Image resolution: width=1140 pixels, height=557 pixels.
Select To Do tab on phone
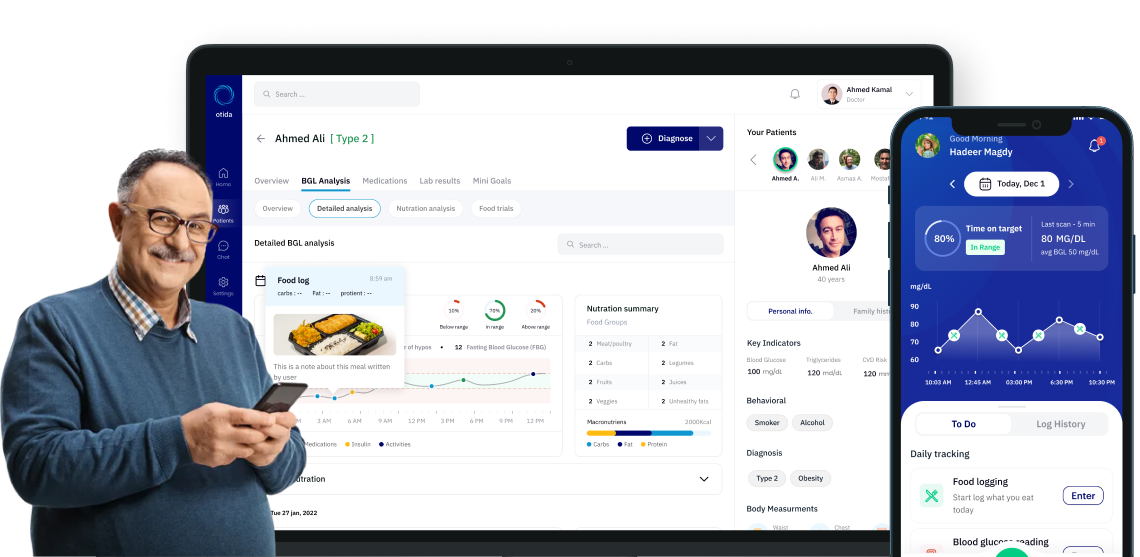coord(963,424)
